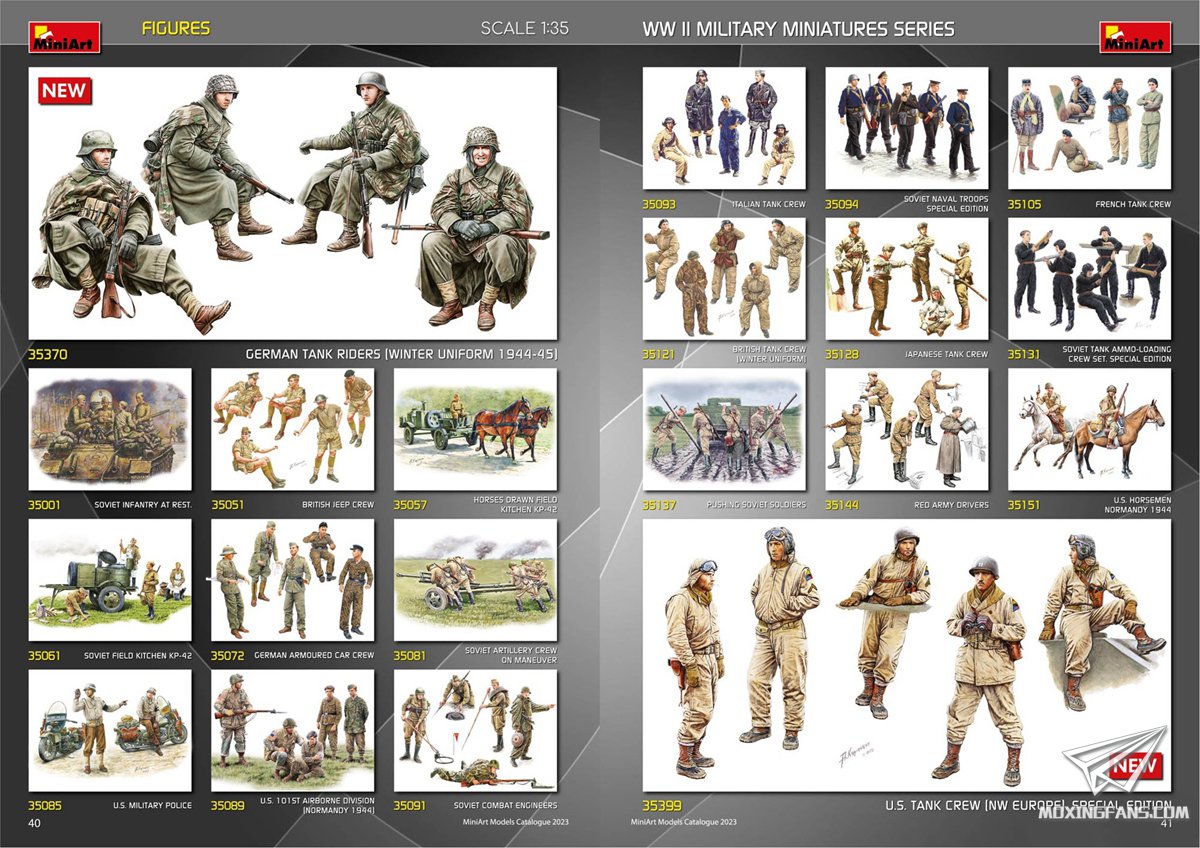Open the Soviet Field Kitchen KP-42 artwork

tap(110, 580)
